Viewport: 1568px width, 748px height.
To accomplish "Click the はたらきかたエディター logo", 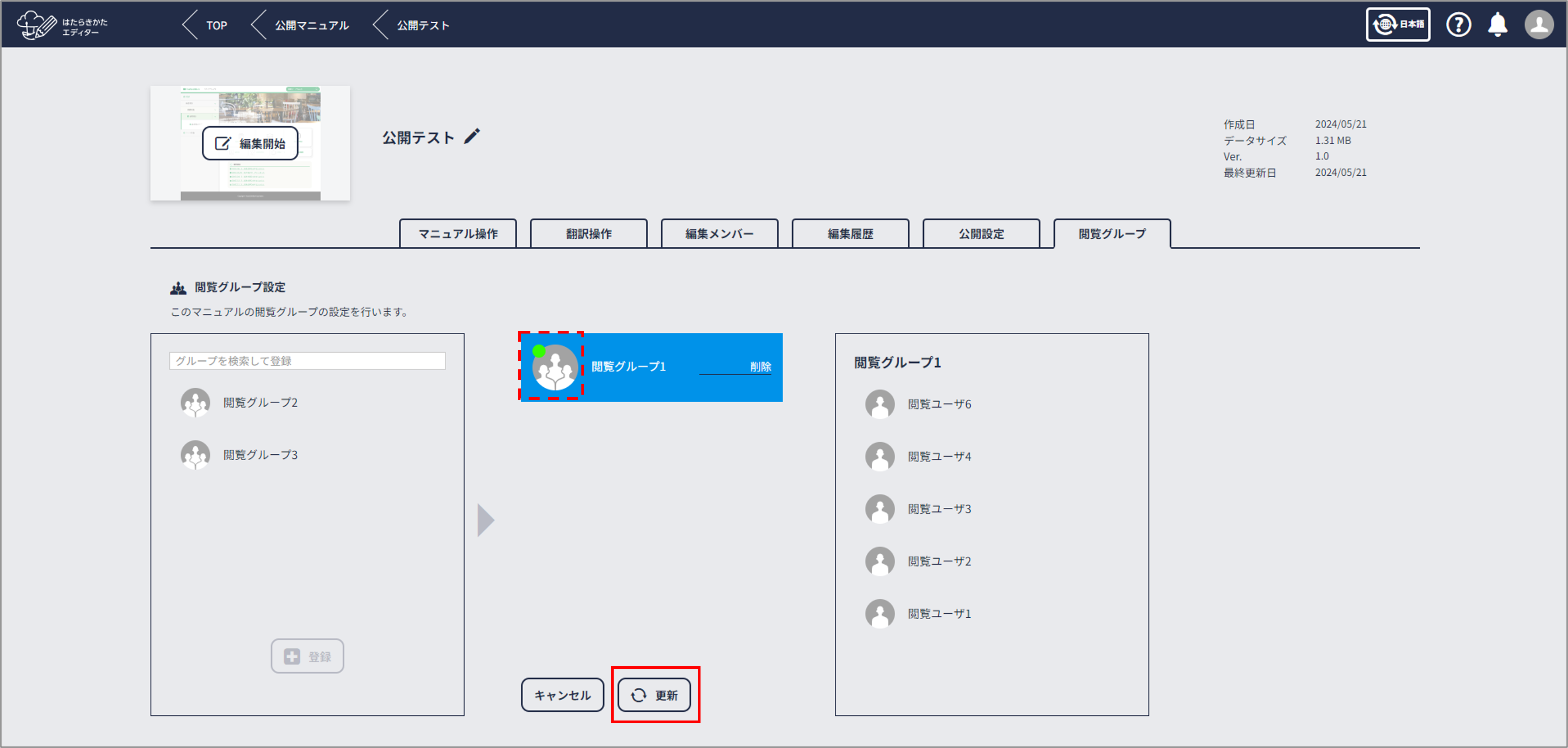I will (x=62, y=26).
